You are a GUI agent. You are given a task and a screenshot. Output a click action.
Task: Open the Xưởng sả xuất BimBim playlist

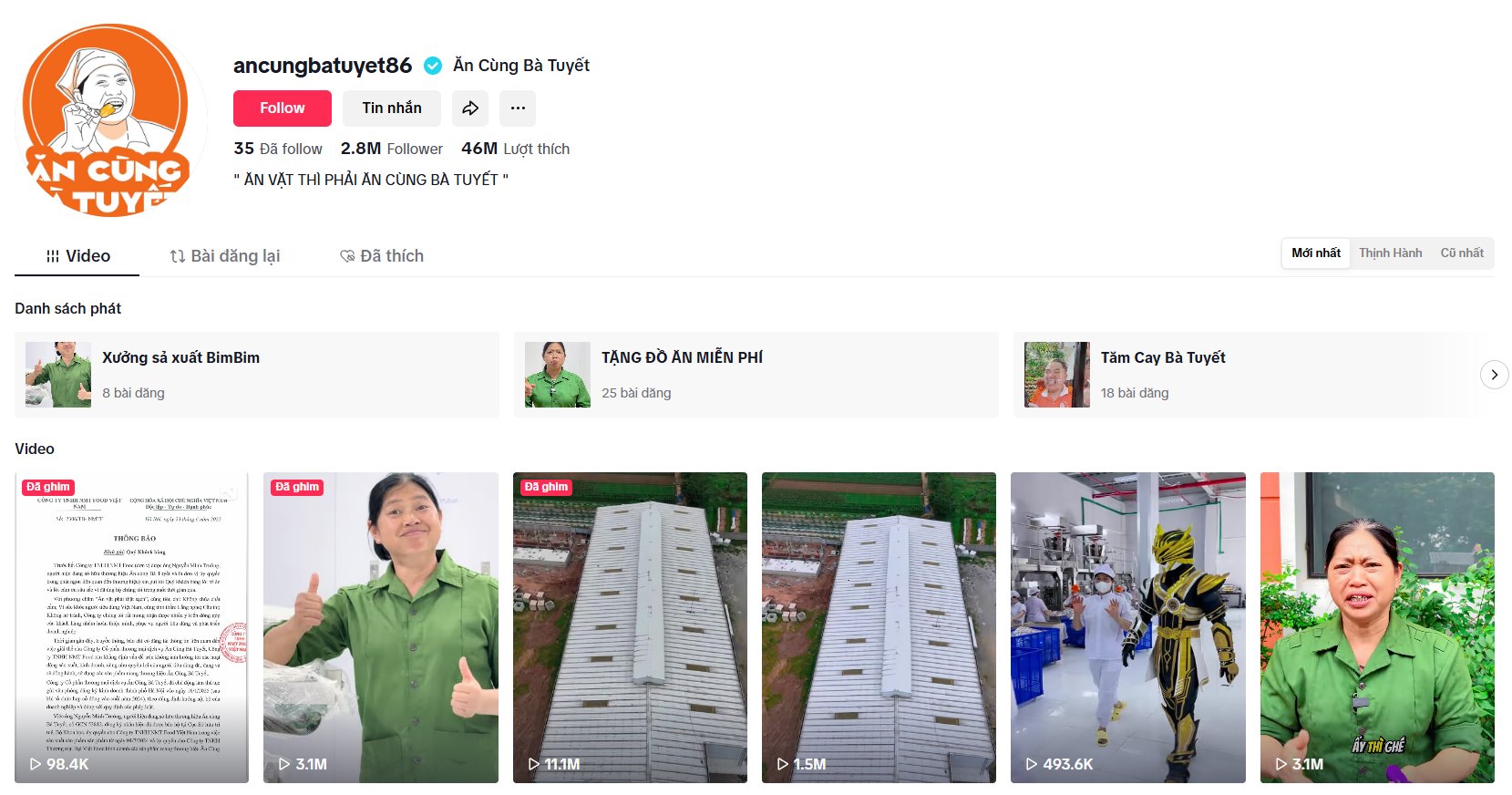257,375
